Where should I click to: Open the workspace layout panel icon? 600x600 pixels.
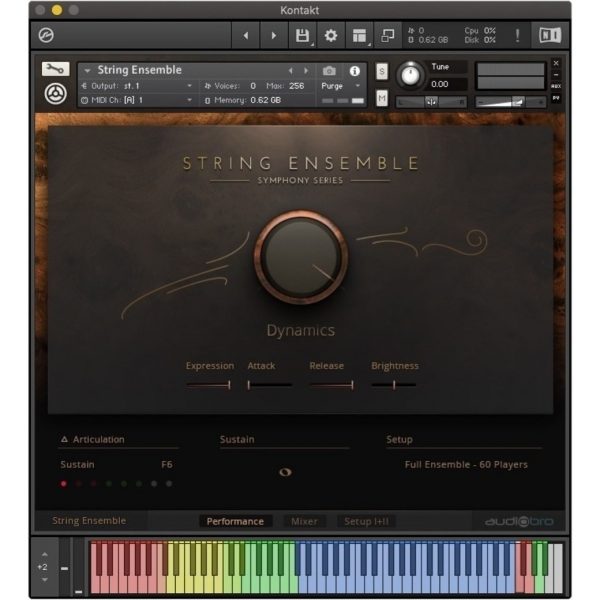tap(359, 36)
